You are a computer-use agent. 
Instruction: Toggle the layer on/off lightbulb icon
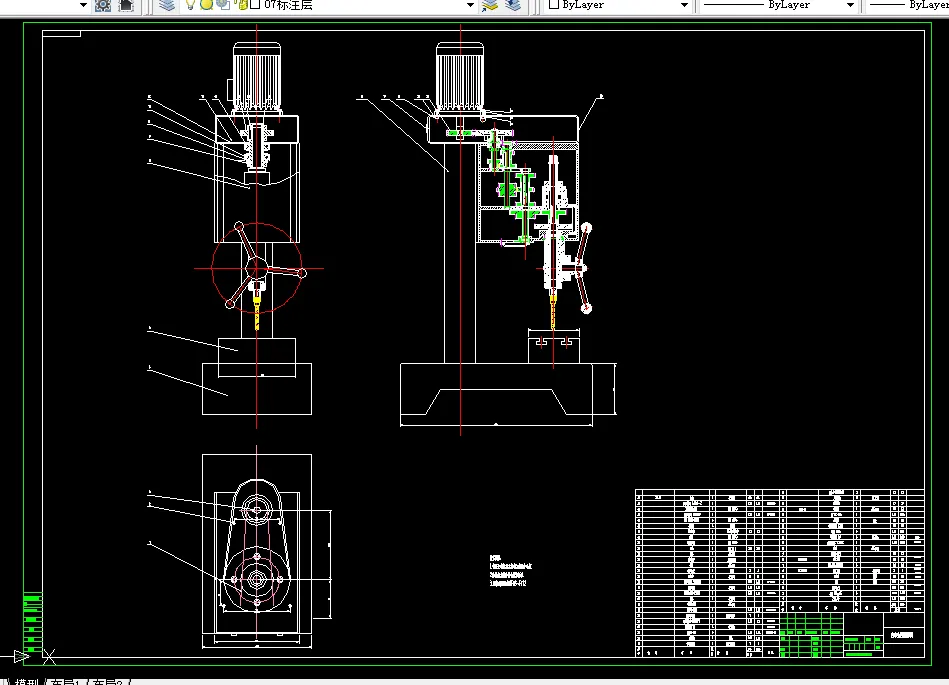click(190, 5)
